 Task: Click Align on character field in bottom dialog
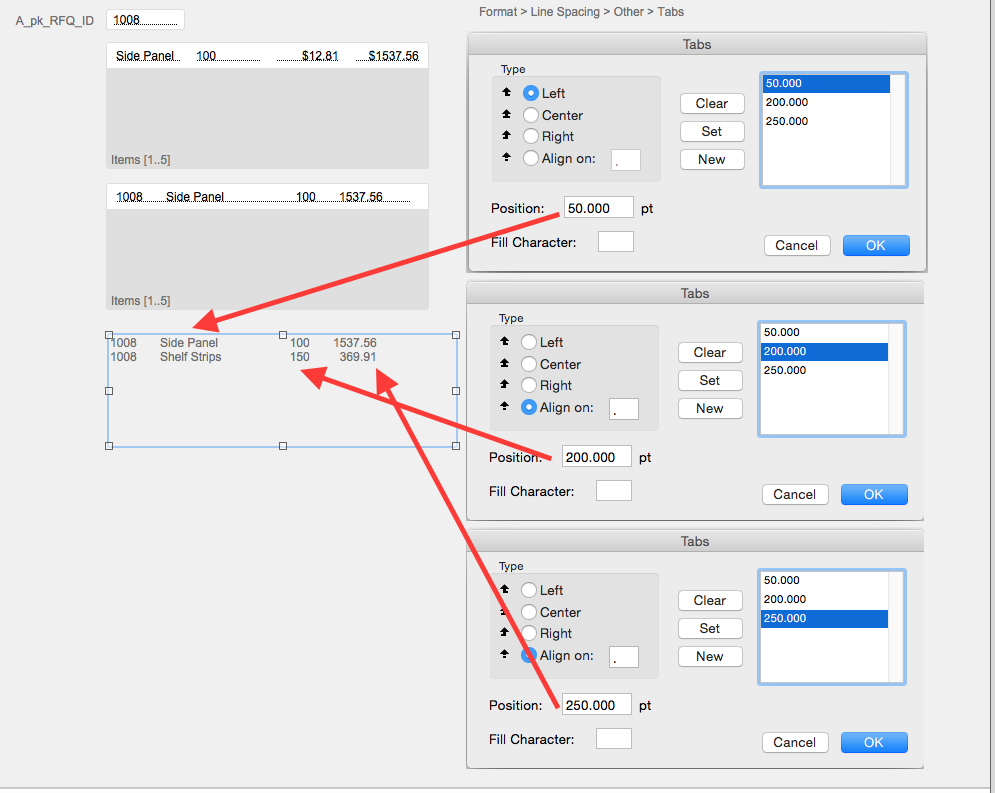click(x=624, y=657)
